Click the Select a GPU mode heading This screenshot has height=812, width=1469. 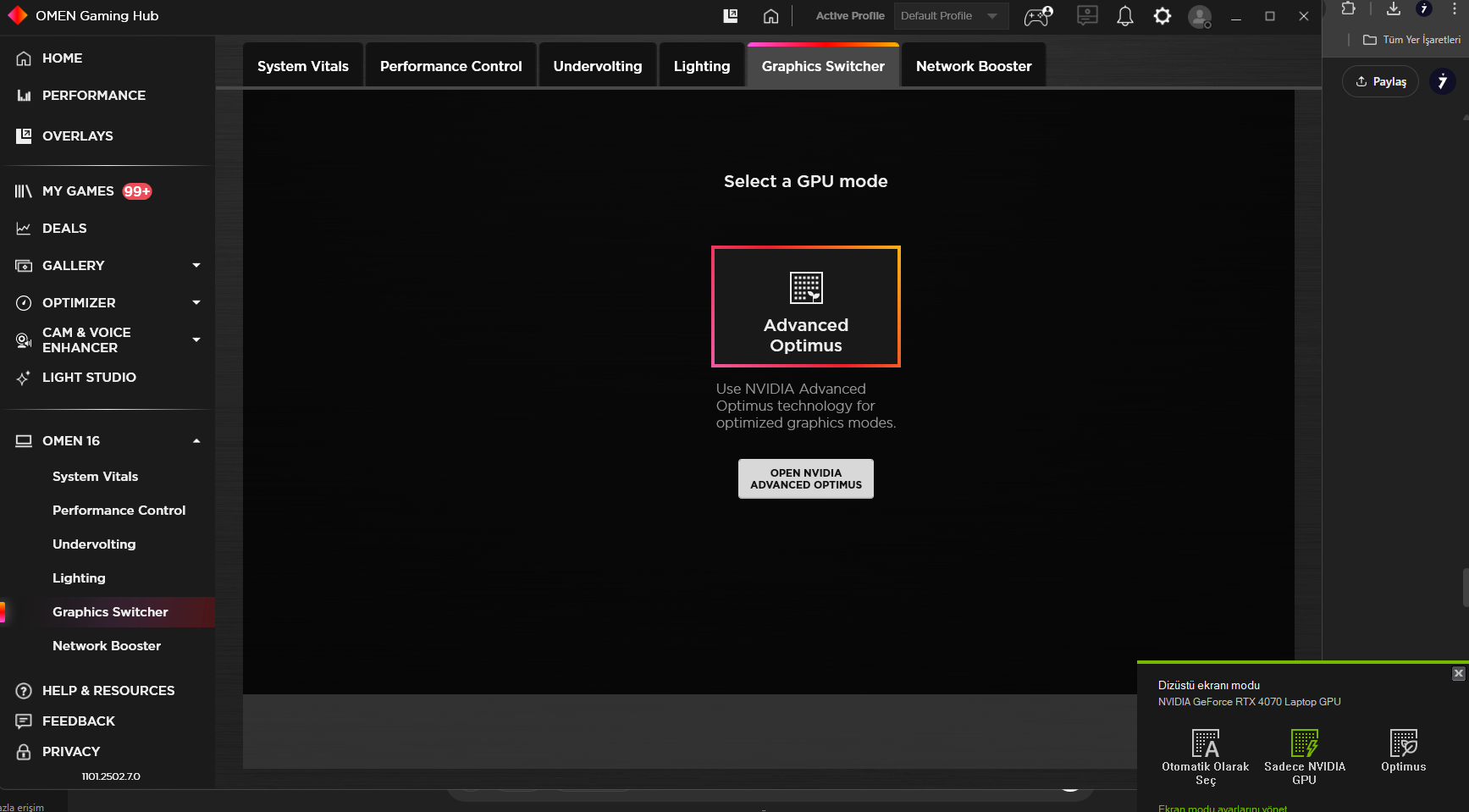[x=806, y=181]
